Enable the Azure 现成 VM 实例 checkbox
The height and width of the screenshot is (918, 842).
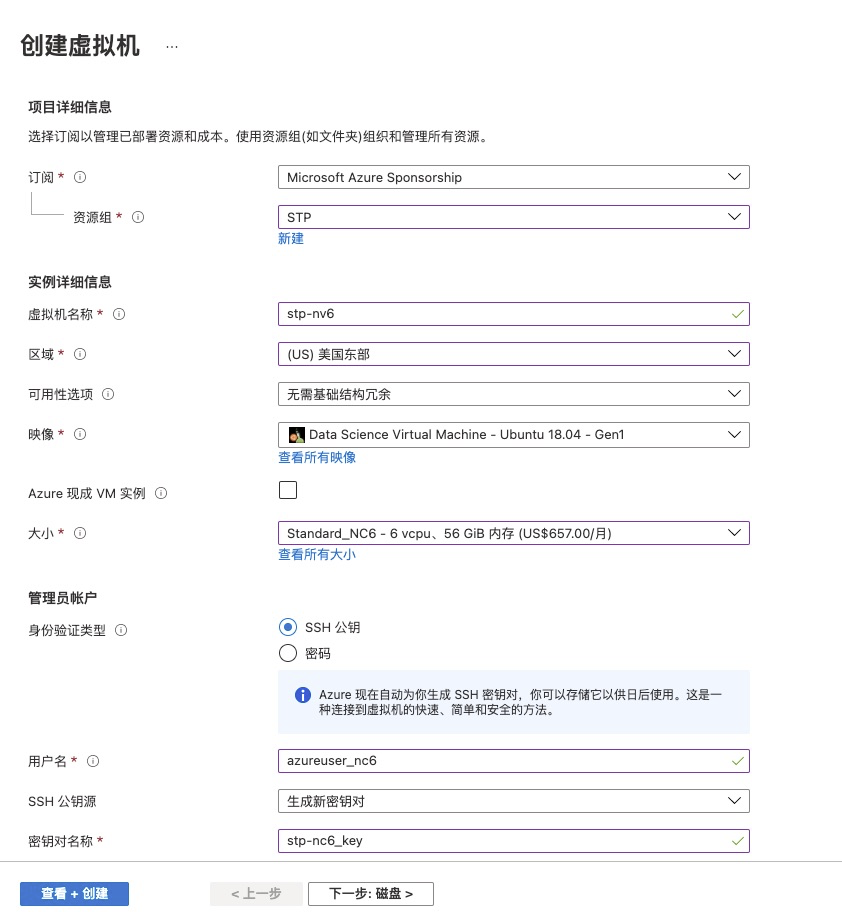point(288,490)
